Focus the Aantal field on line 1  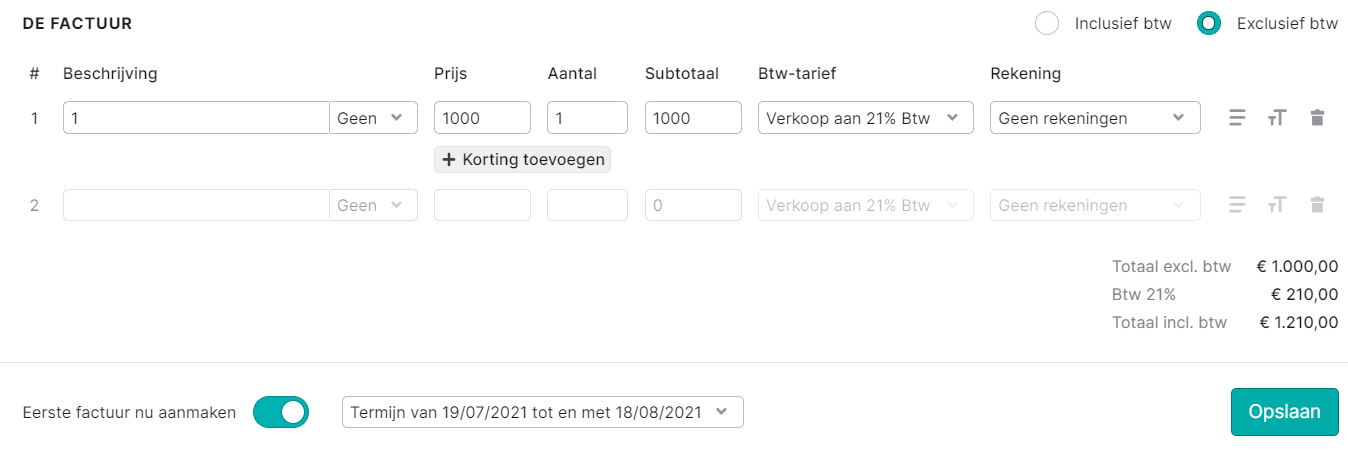(x=587, y=118)
